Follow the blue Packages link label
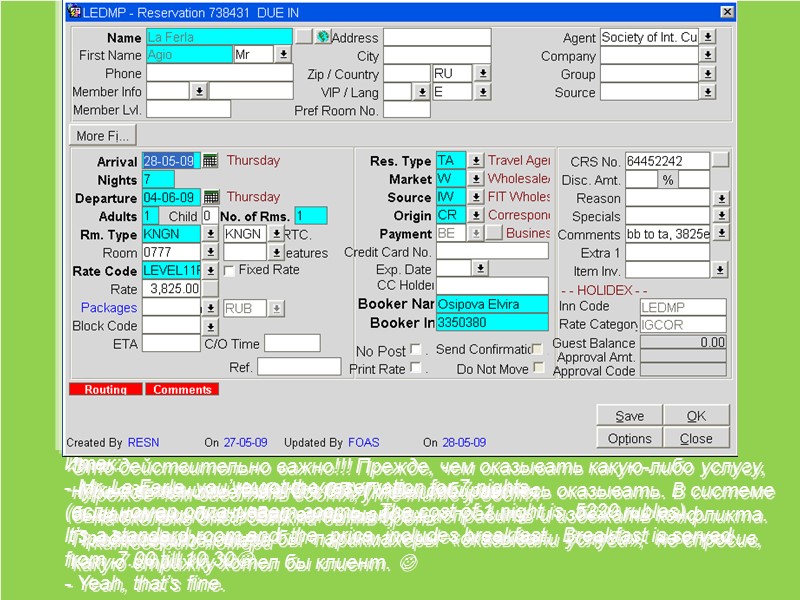 (x=109, y=308)
